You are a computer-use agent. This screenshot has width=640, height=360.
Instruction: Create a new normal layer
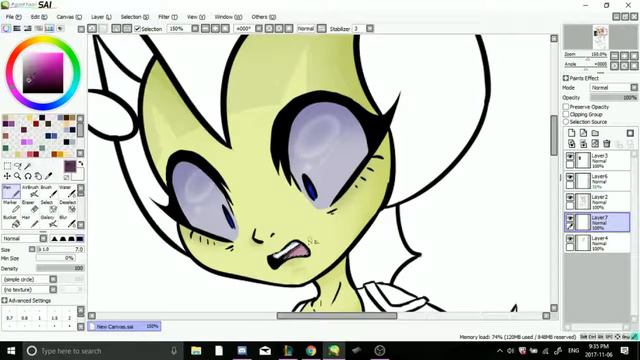pos(571,133)
